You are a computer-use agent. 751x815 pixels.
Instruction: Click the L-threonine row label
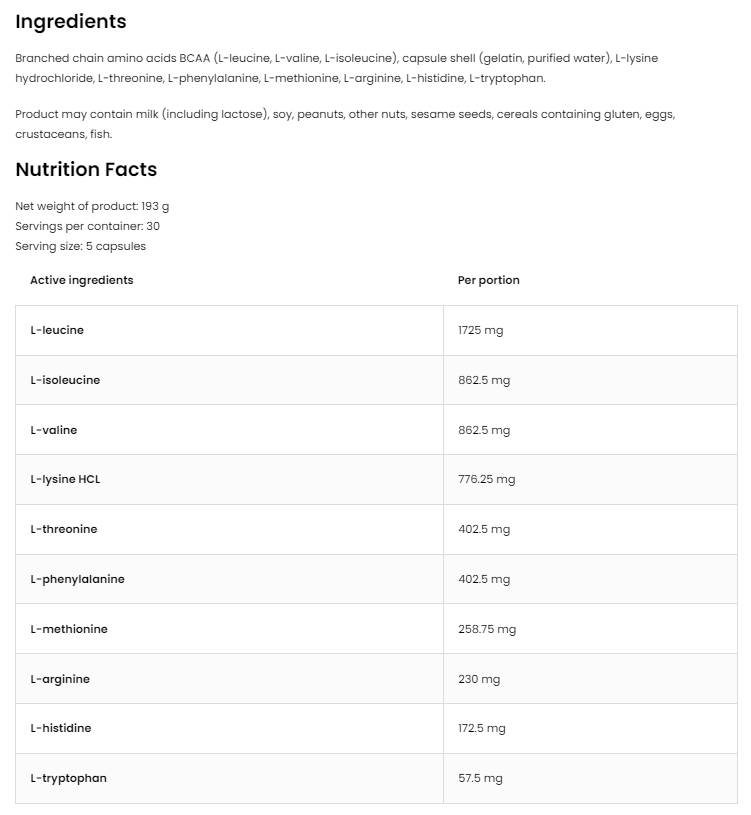[63, 529]
